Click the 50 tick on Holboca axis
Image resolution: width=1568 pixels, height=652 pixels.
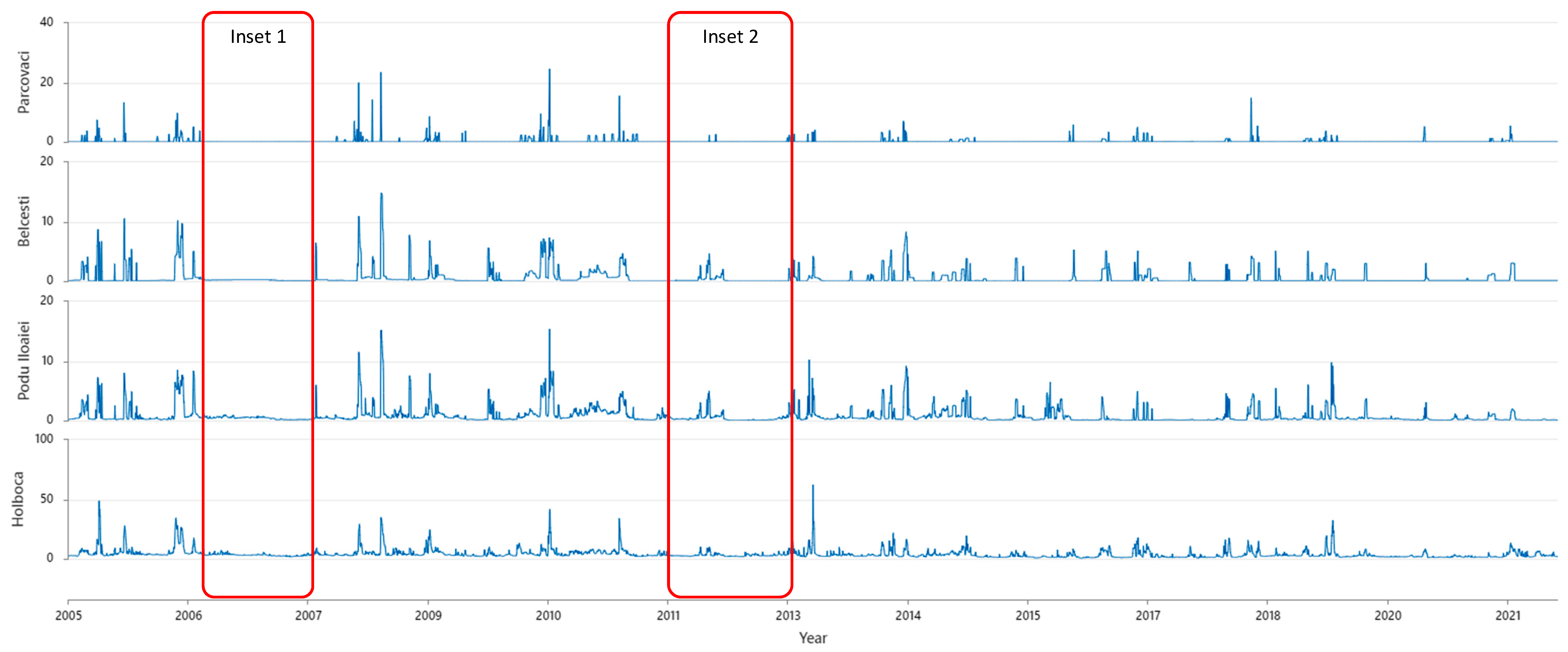click(x=46, y=499)
